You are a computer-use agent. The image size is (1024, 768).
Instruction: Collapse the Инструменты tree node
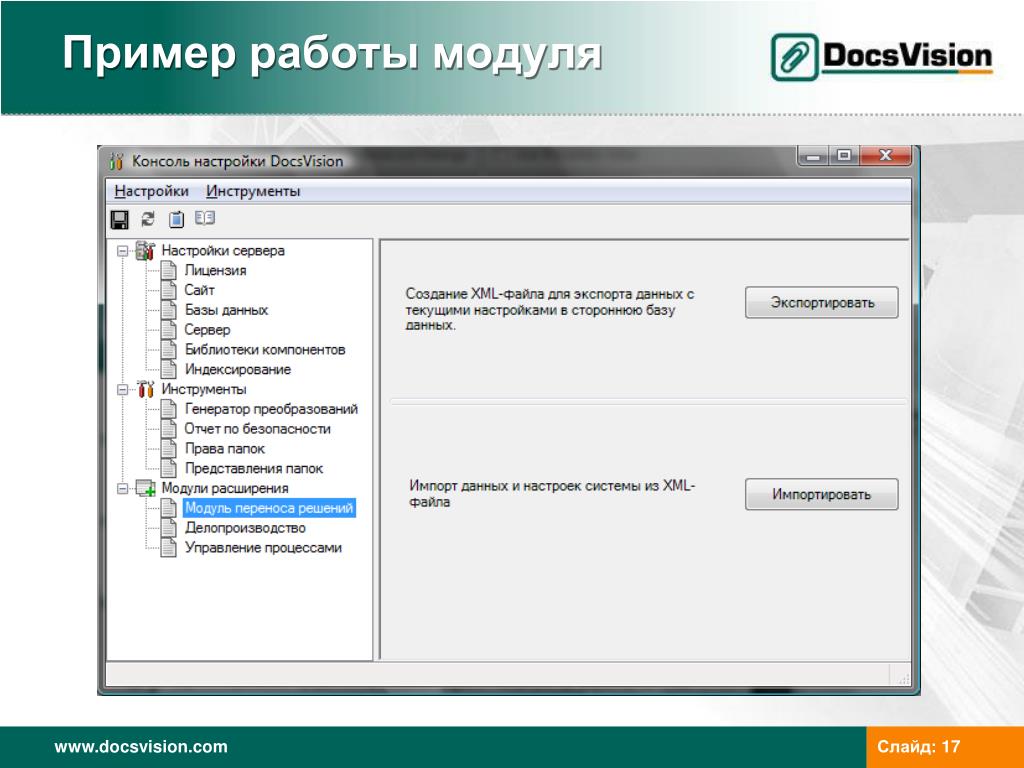122,390
